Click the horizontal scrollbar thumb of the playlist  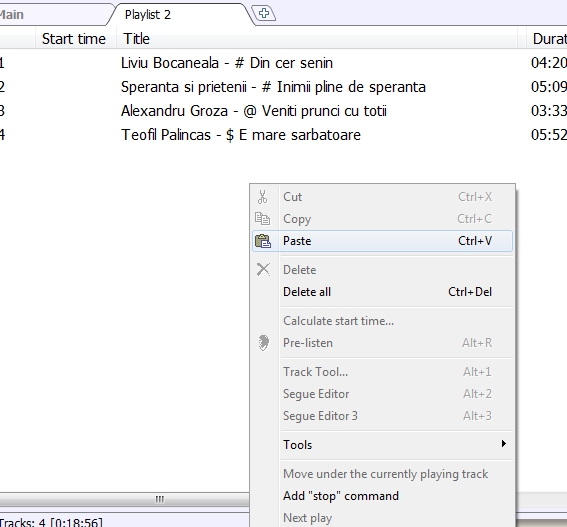tap(124, 499)
